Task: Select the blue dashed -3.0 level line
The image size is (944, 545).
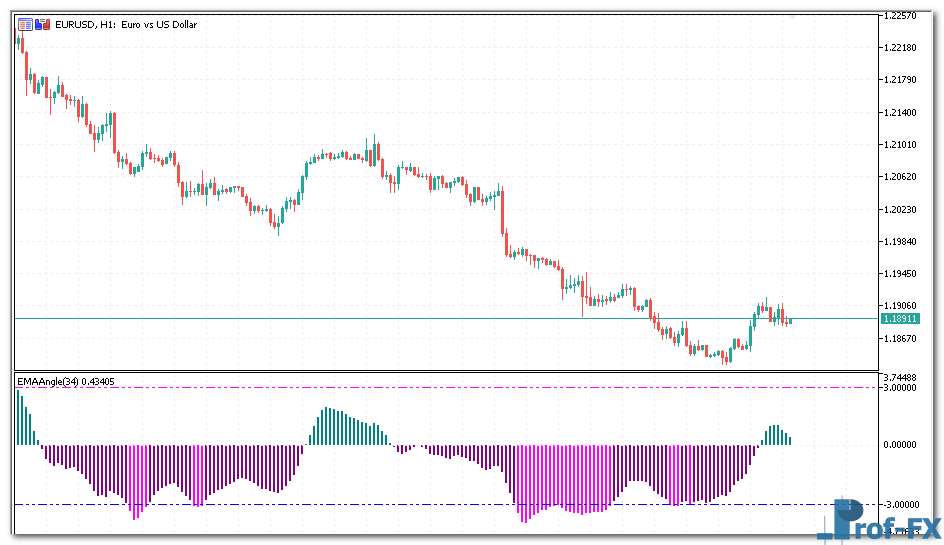Action: point(400,504)
